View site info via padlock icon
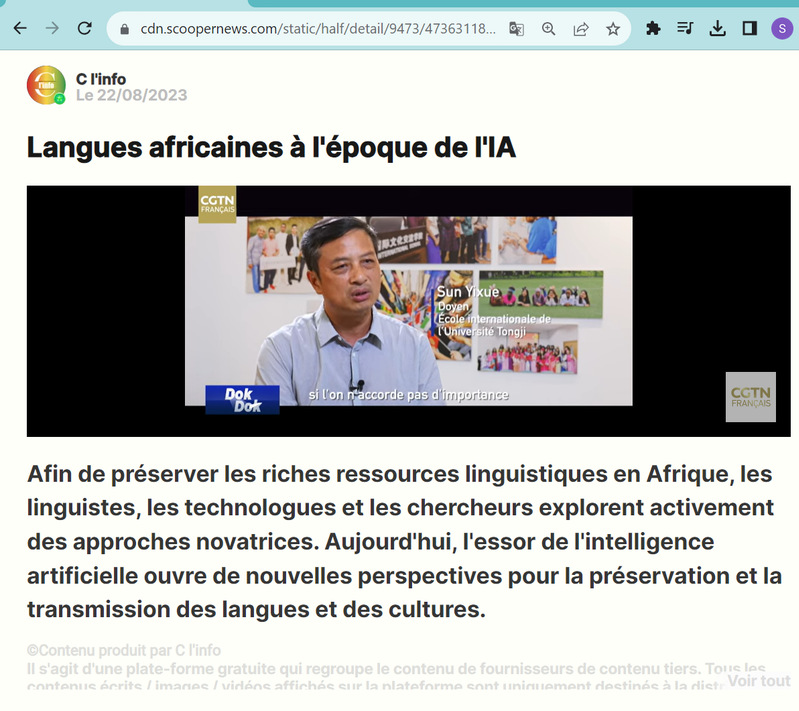This screenshot has height=711, width=799. (124, 29)
